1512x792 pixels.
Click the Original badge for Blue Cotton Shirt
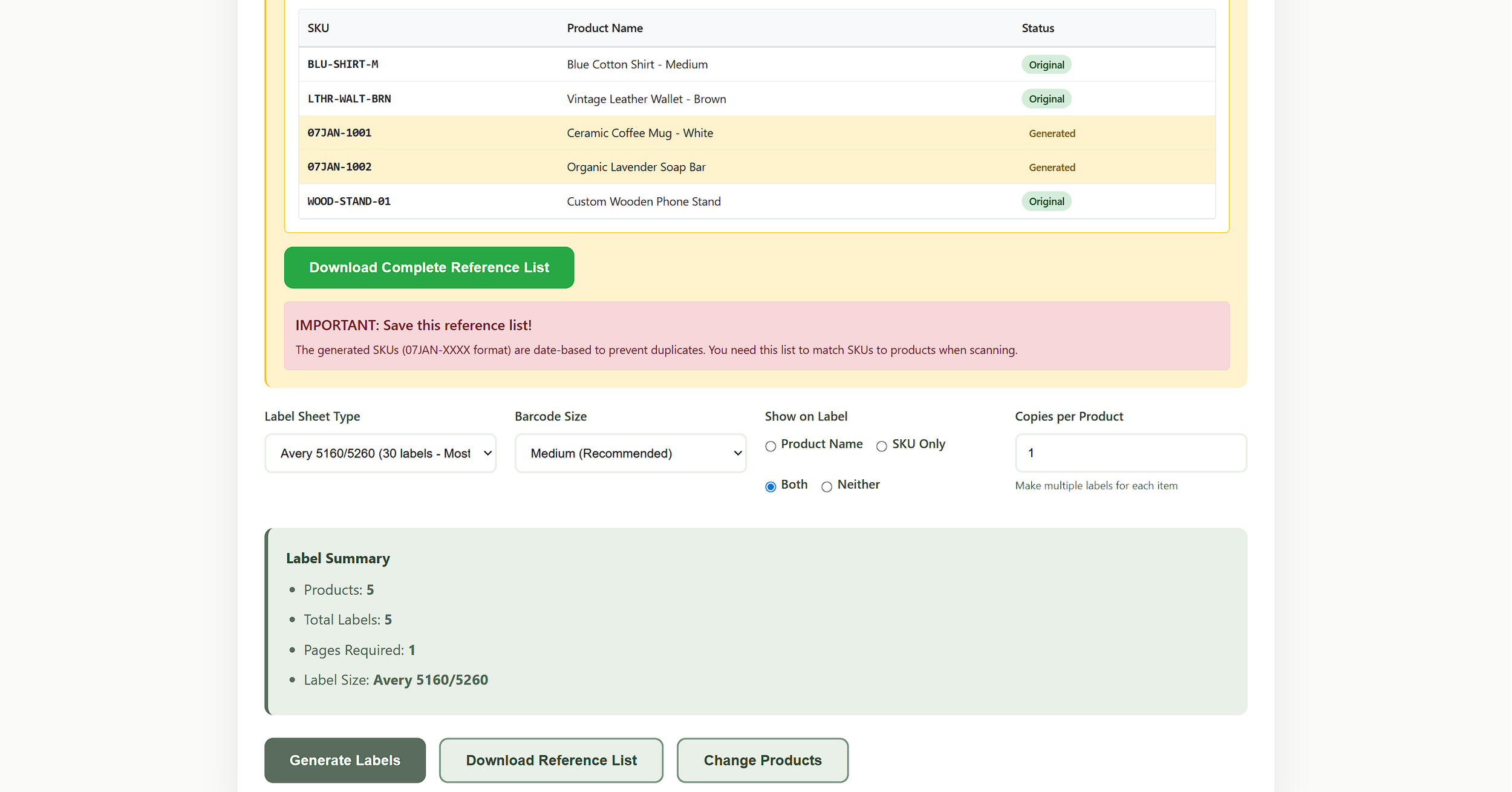tap(1046, 64)
